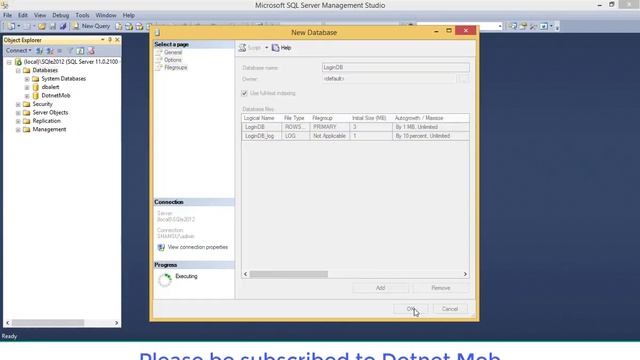Toggle the Use full-text indexing checkbox
The height and width of the screenshot is (360, 640).
click(244, 93)
